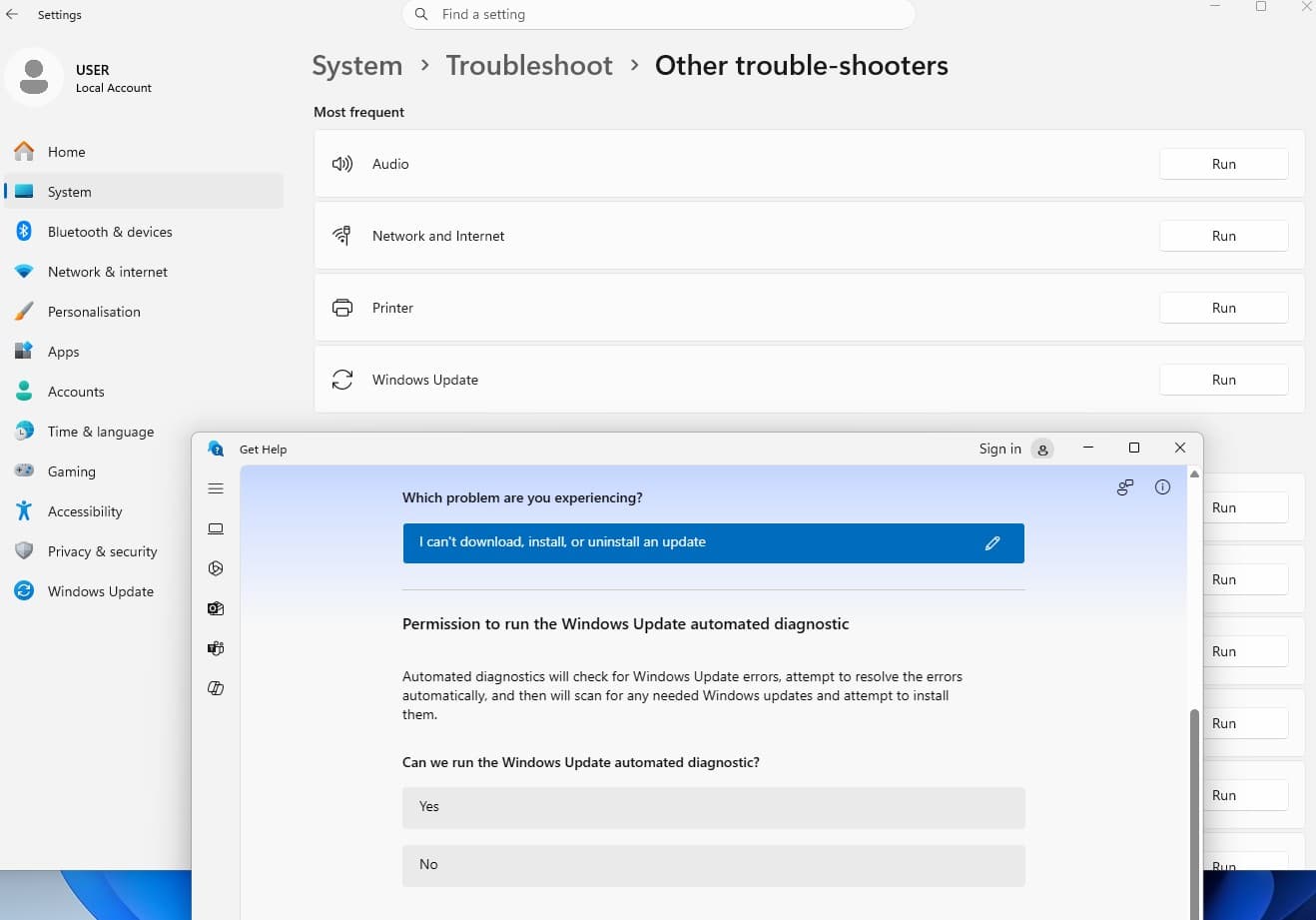
Task: Click the info icon in Get Help
Action: click(x=1162, y=487)
